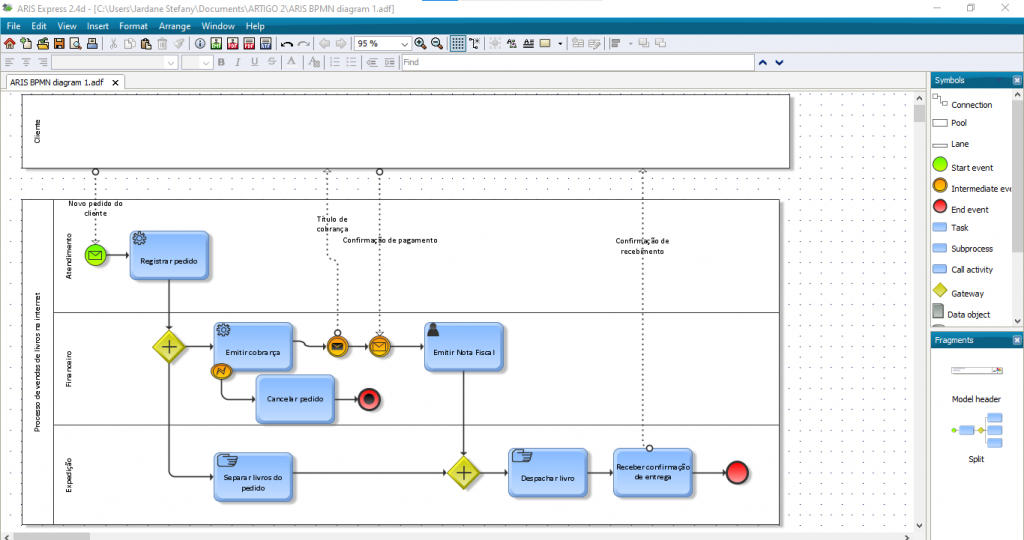Click the Undo arrow icon
Screen dimensions: 1024x540
287,44
